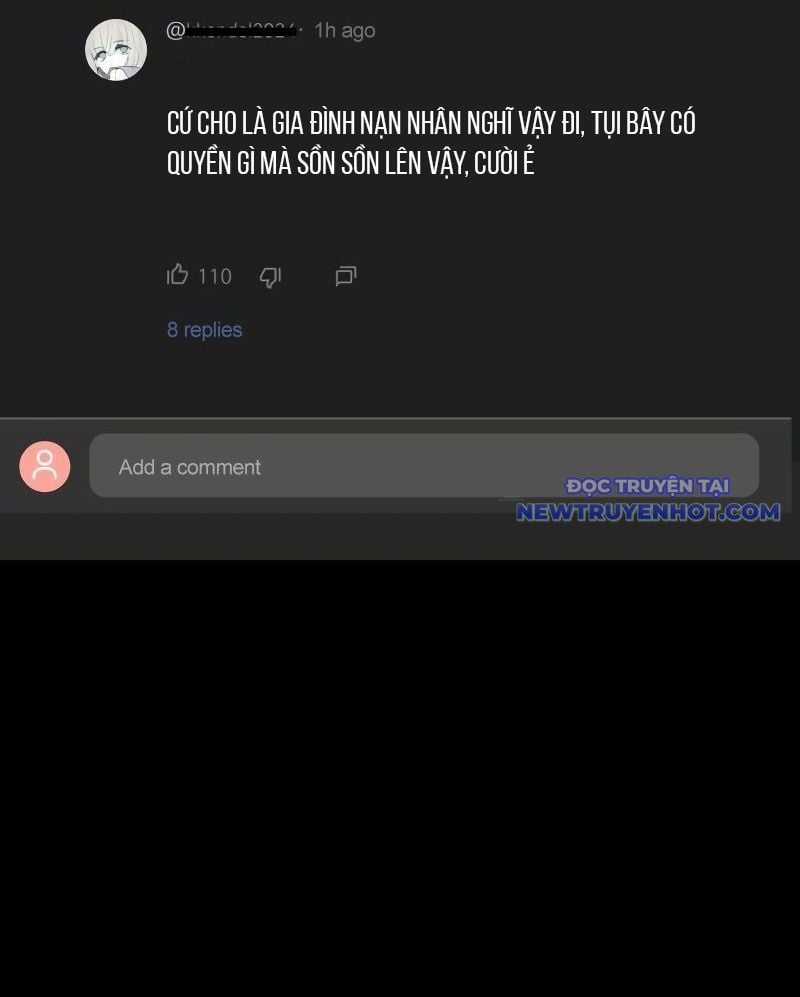Open the redacted @username profile link
Screen dimensions: 800x997
point(231,30)
